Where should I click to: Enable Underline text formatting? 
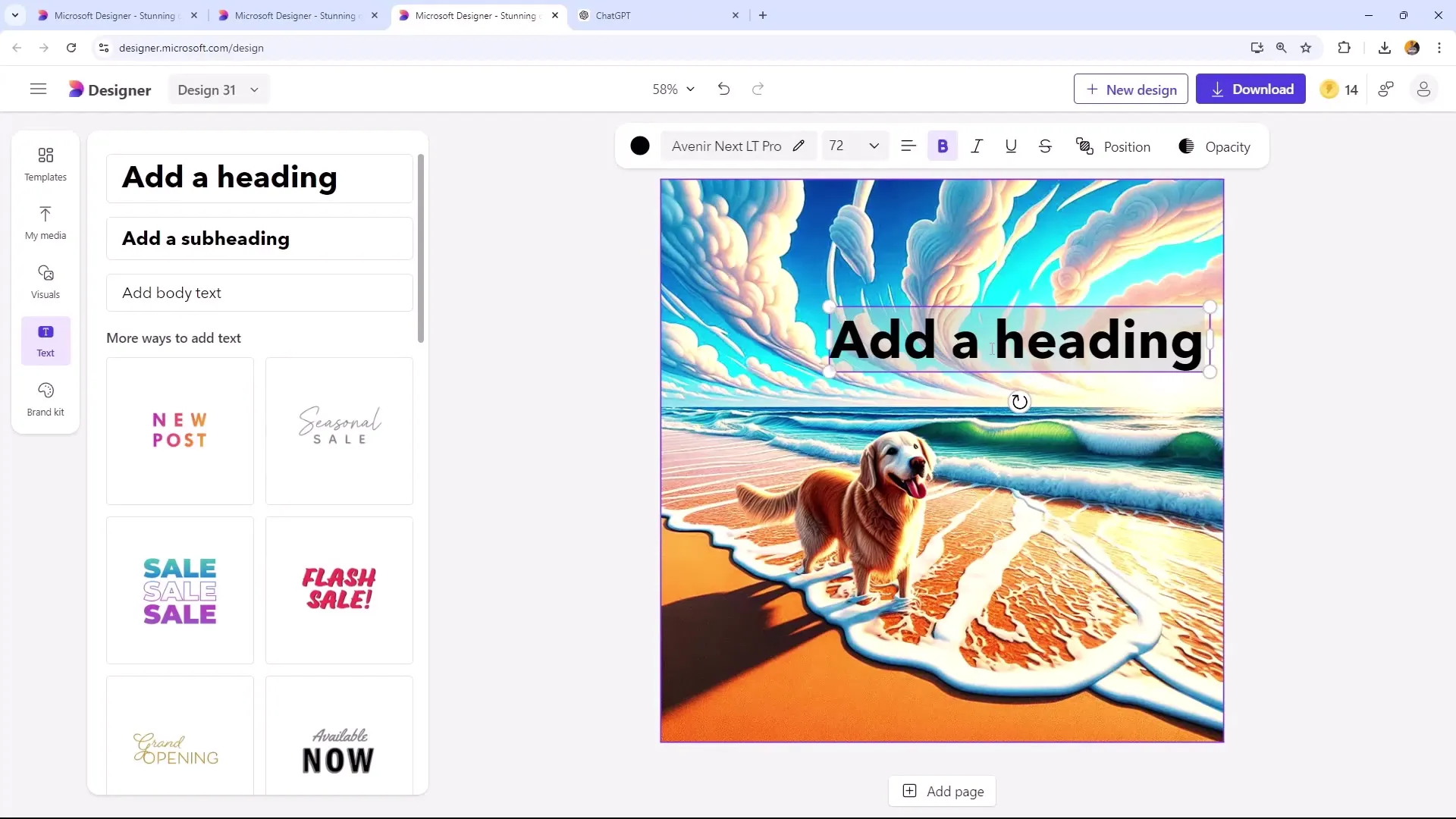point(1011,147)
